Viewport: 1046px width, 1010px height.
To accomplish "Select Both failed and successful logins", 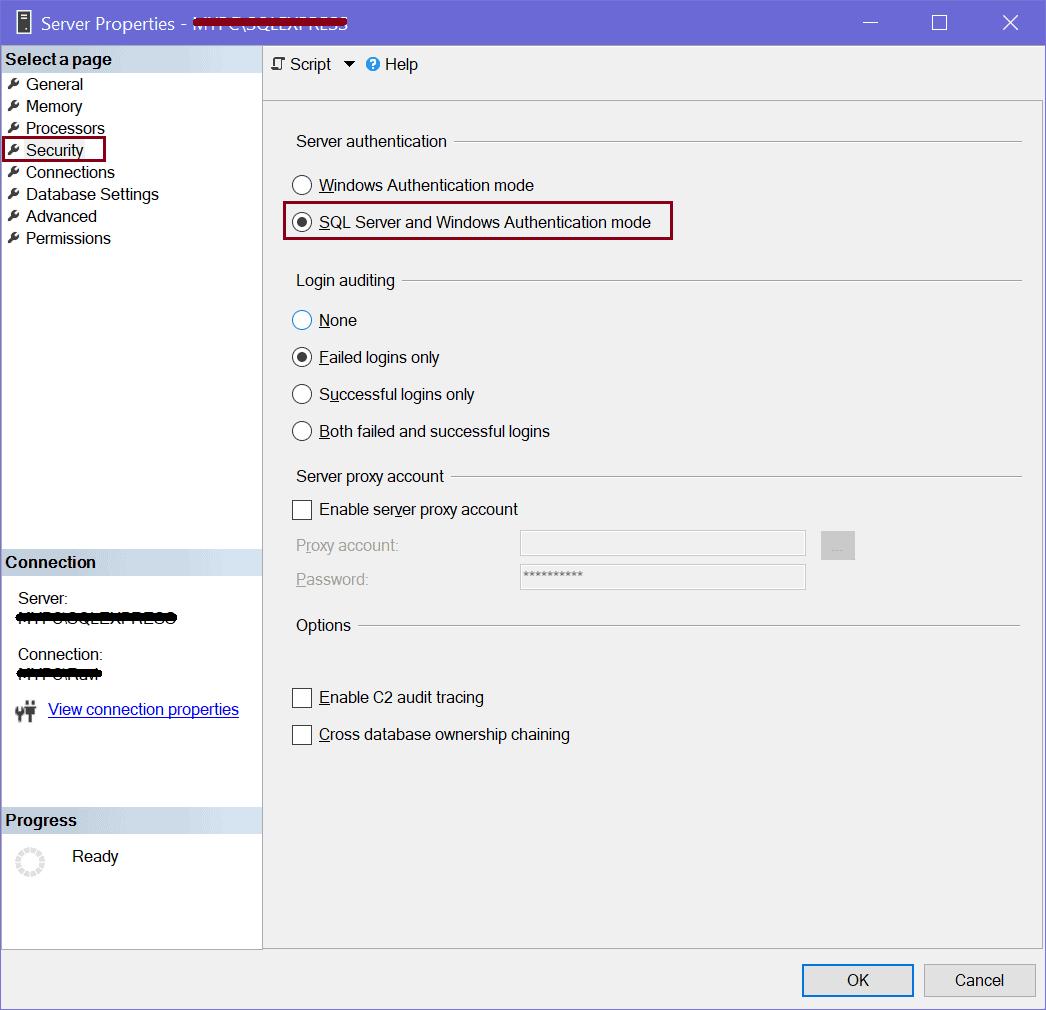I will click(x=302, y=431).
